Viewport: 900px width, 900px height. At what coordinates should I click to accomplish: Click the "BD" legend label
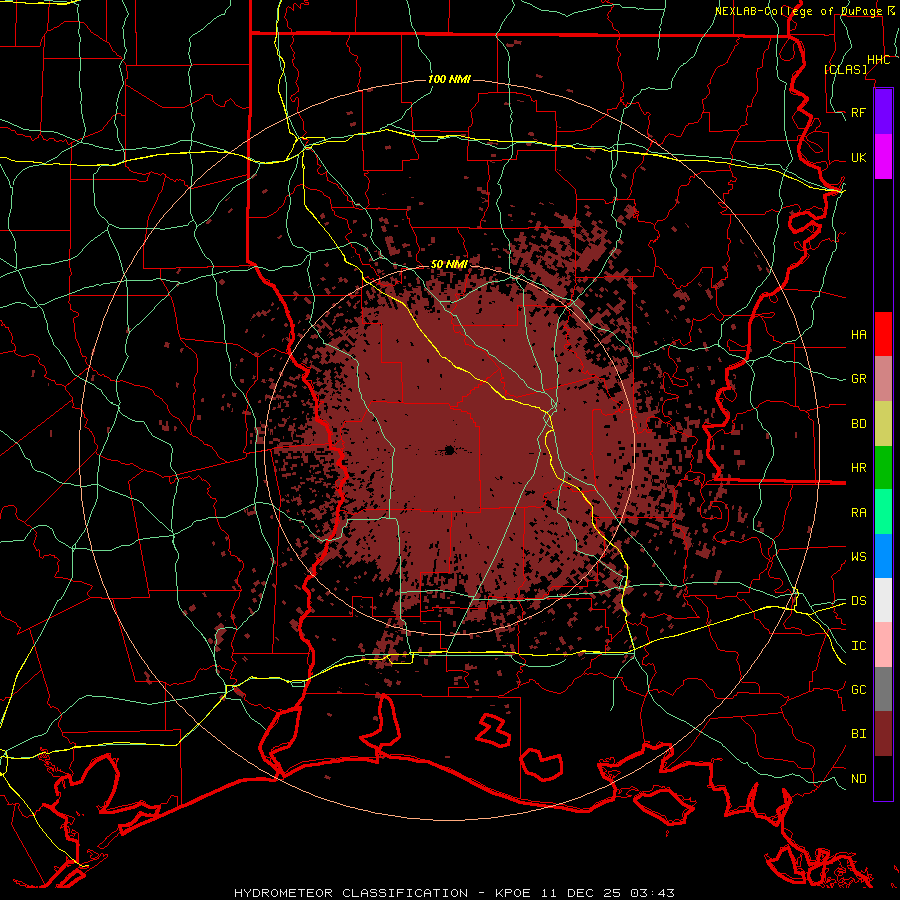[859, 424]
